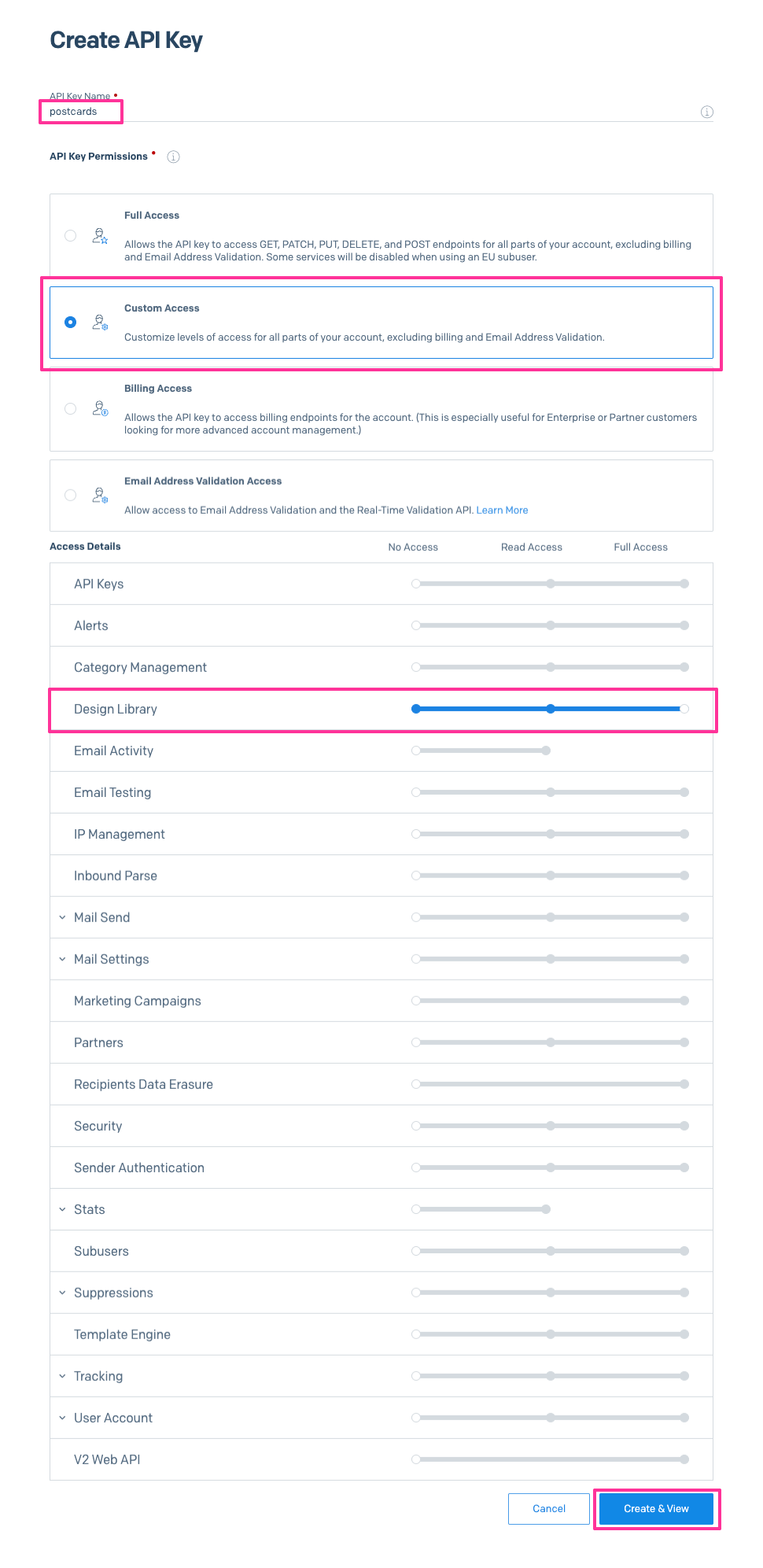Image resolution: width=763 pixels, height=1568 pixels.
Task: Click the Custom Access user-gear icon
Action: [100, 322]
